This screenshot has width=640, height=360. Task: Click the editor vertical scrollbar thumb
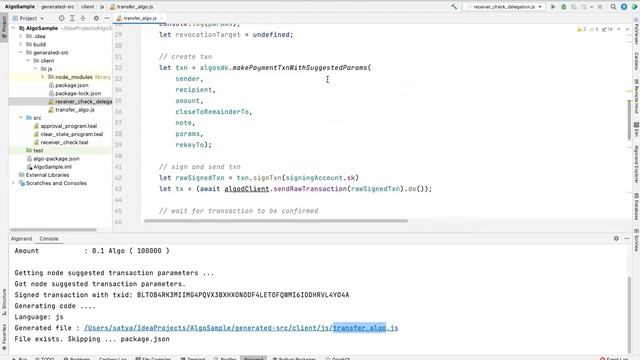pyautogui.click(x=629, y=119)
